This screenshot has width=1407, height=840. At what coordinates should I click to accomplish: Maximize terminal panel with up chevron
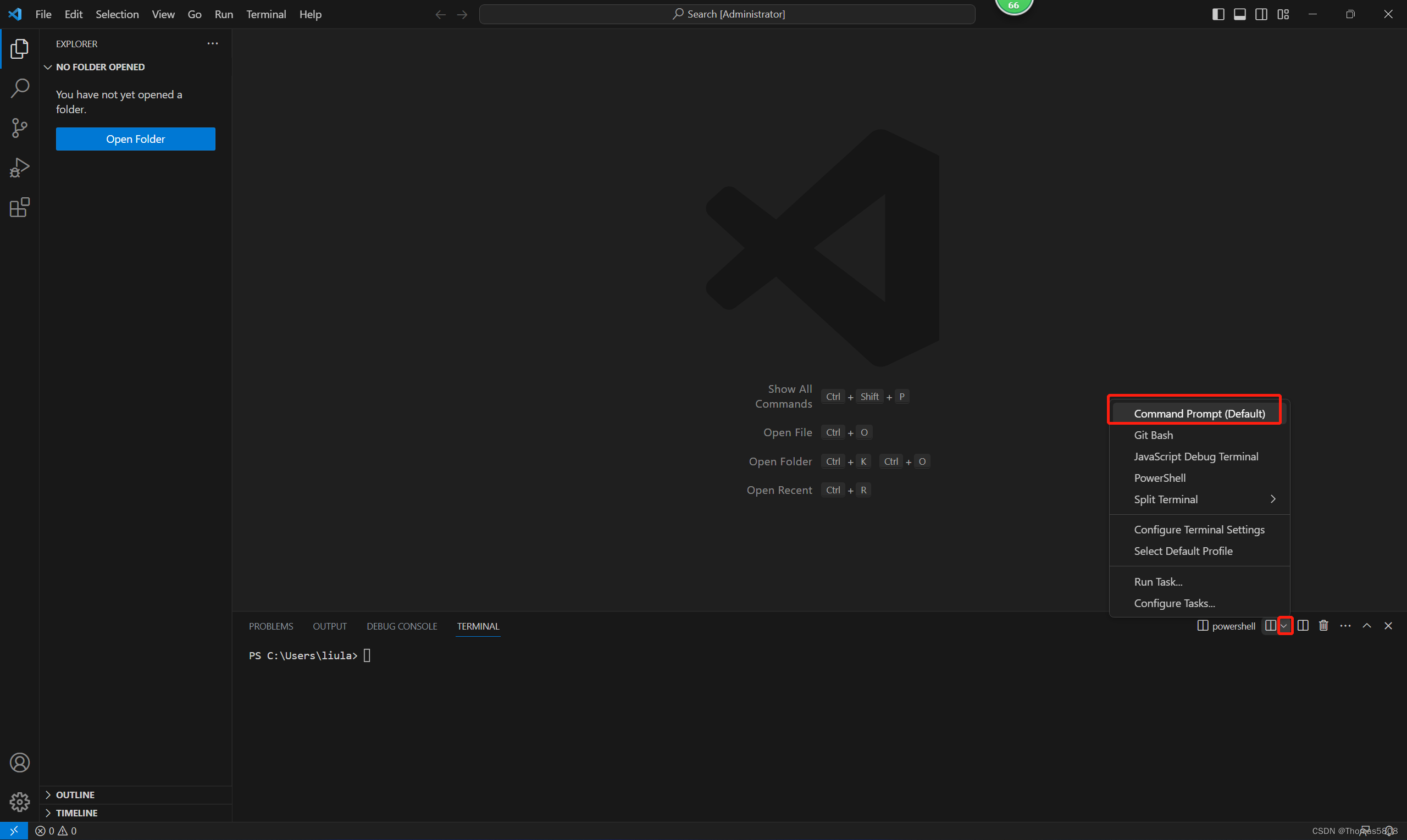tap(1366, 626)
